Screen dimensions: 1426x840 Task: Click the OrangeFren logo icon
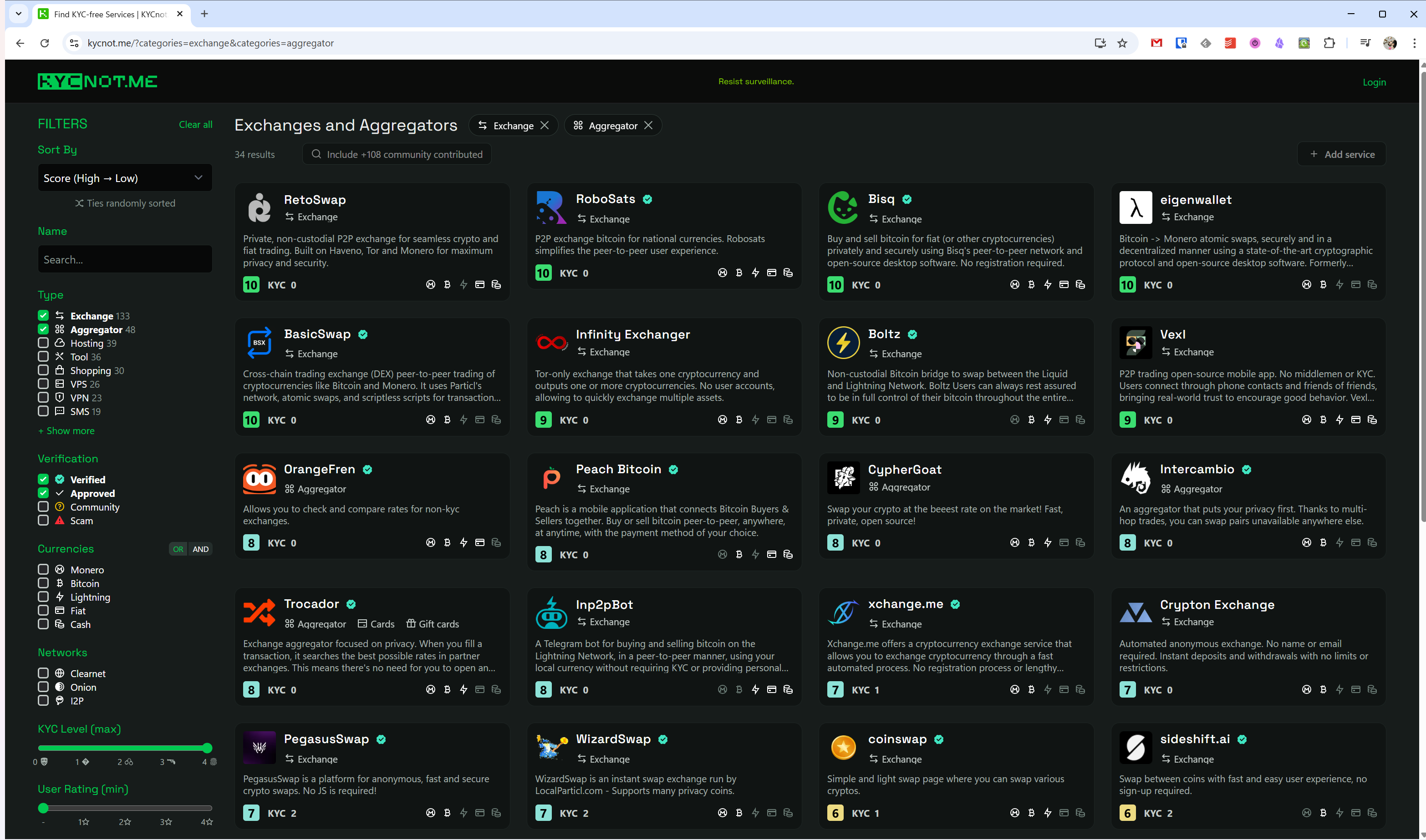259,478
